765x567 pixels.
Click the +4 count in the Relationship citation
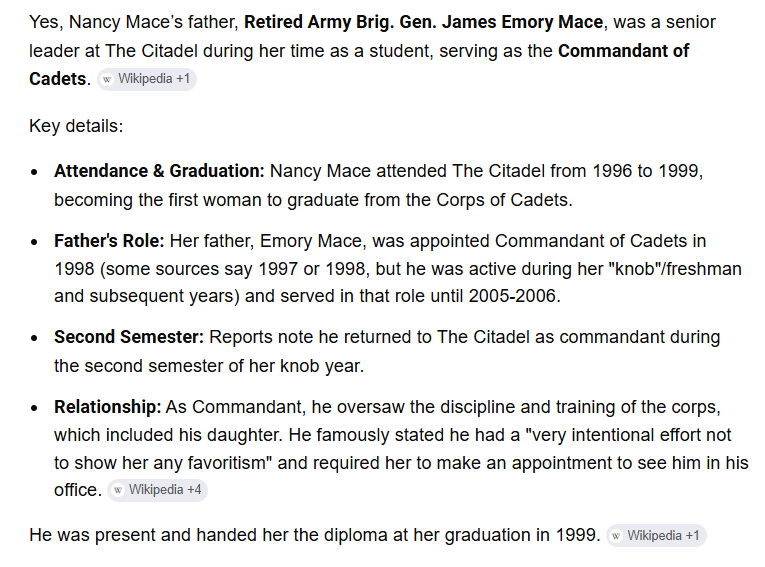[194, 490]
